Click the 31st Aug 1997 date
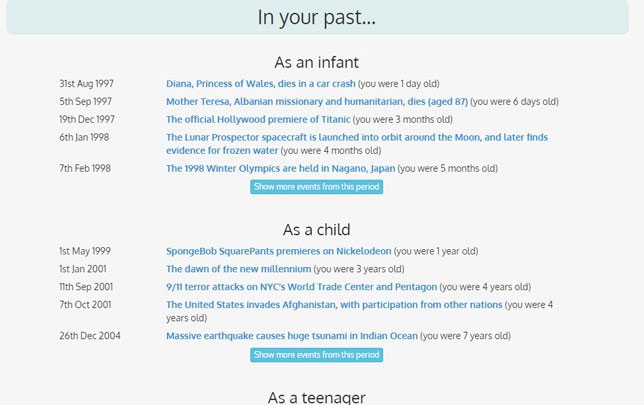The image size is (644, 405). coord(85,84)
